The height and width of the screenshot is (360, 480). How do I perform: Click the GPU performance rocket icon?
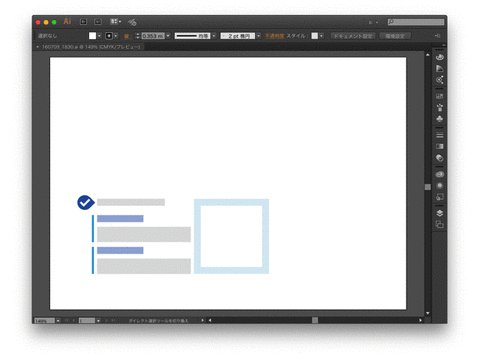132,22
